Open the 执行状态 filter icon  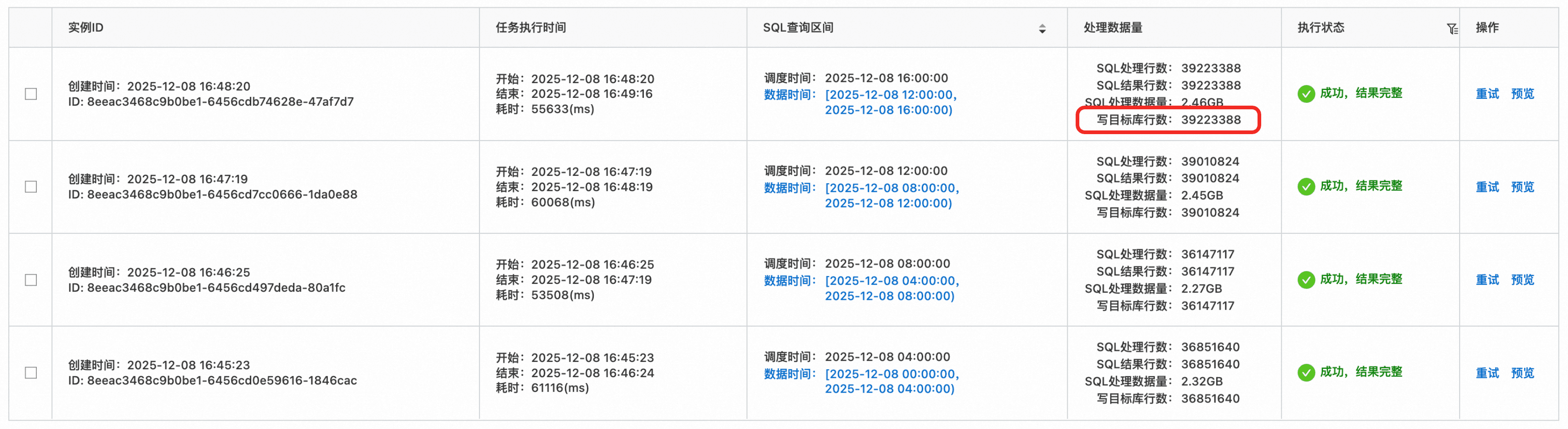tap(1452, 28)
